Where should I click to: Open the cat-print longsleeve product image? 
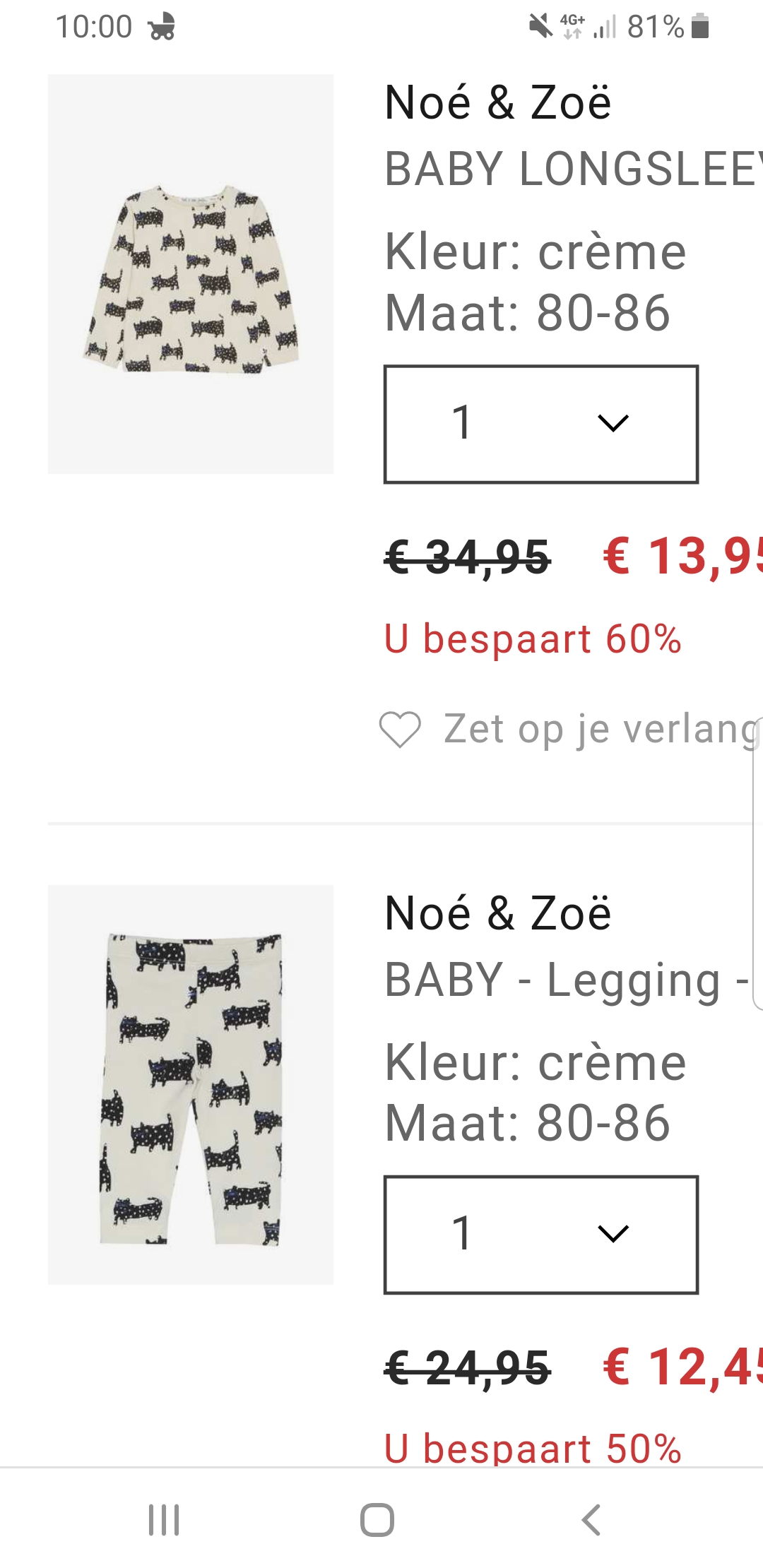pyautogui.click(x=191, y=274)
